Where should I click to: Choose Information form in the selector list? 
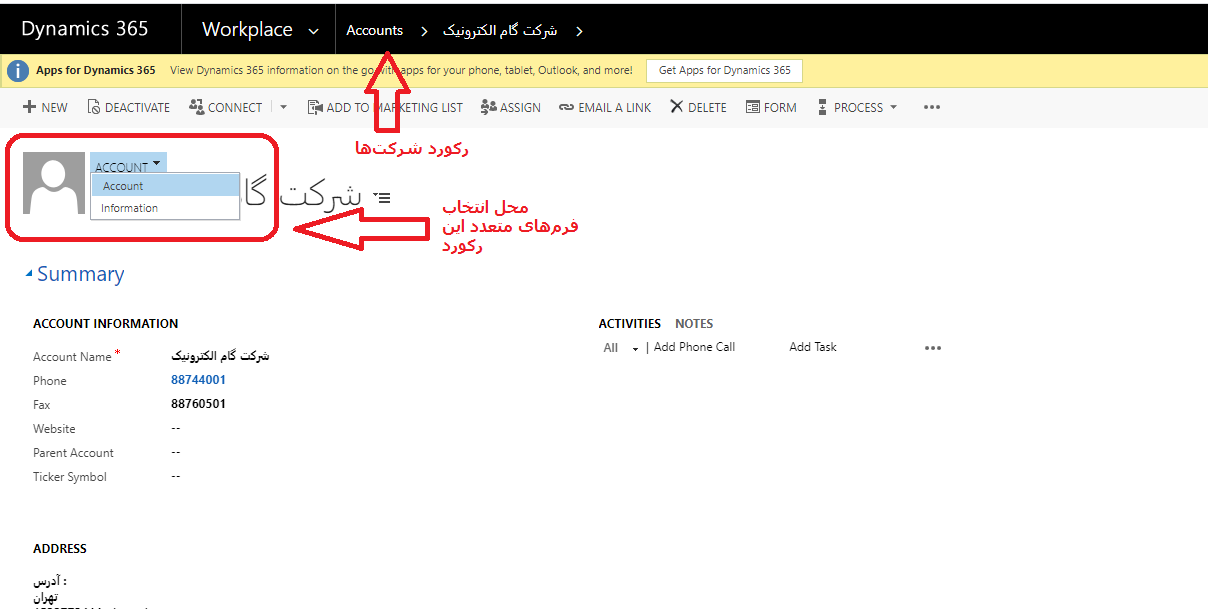point(165,208)
